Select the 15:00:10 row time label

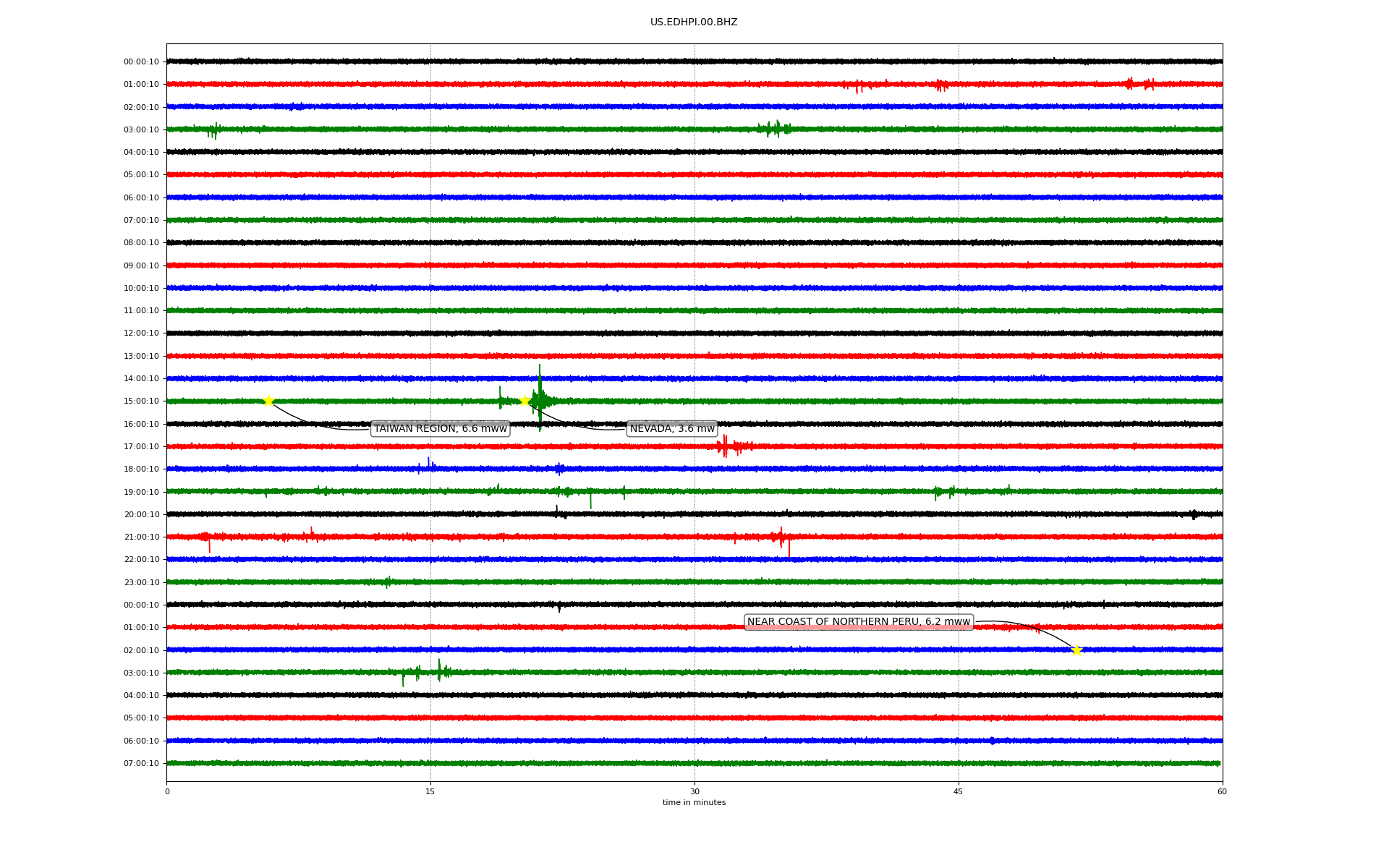tap(141, 401)
